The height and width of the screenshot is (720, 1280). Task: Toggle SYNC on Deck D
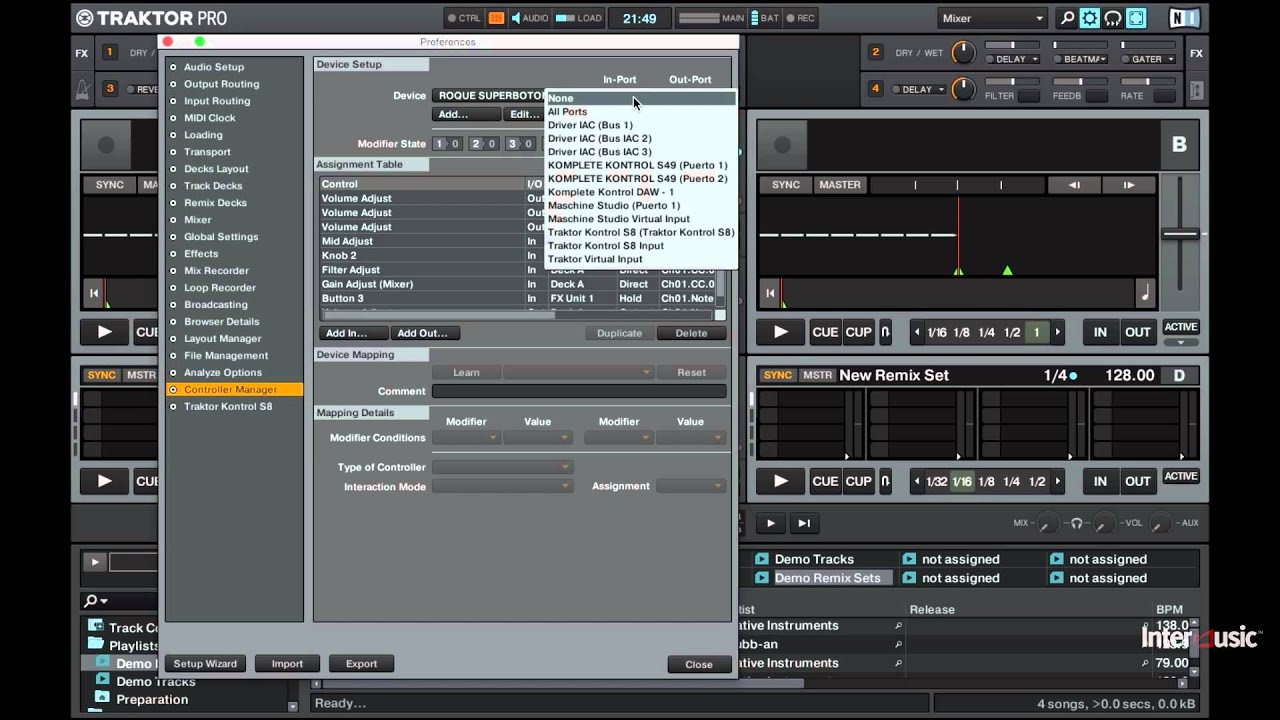pyautogui.click(x=778, y=375)
